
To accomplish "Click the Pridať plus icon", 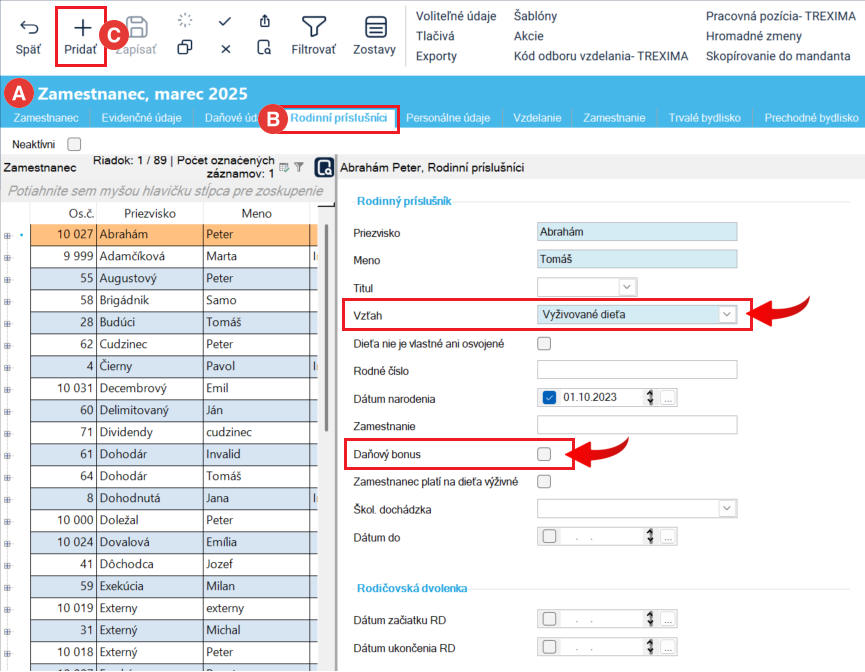I will pos(82,27).
